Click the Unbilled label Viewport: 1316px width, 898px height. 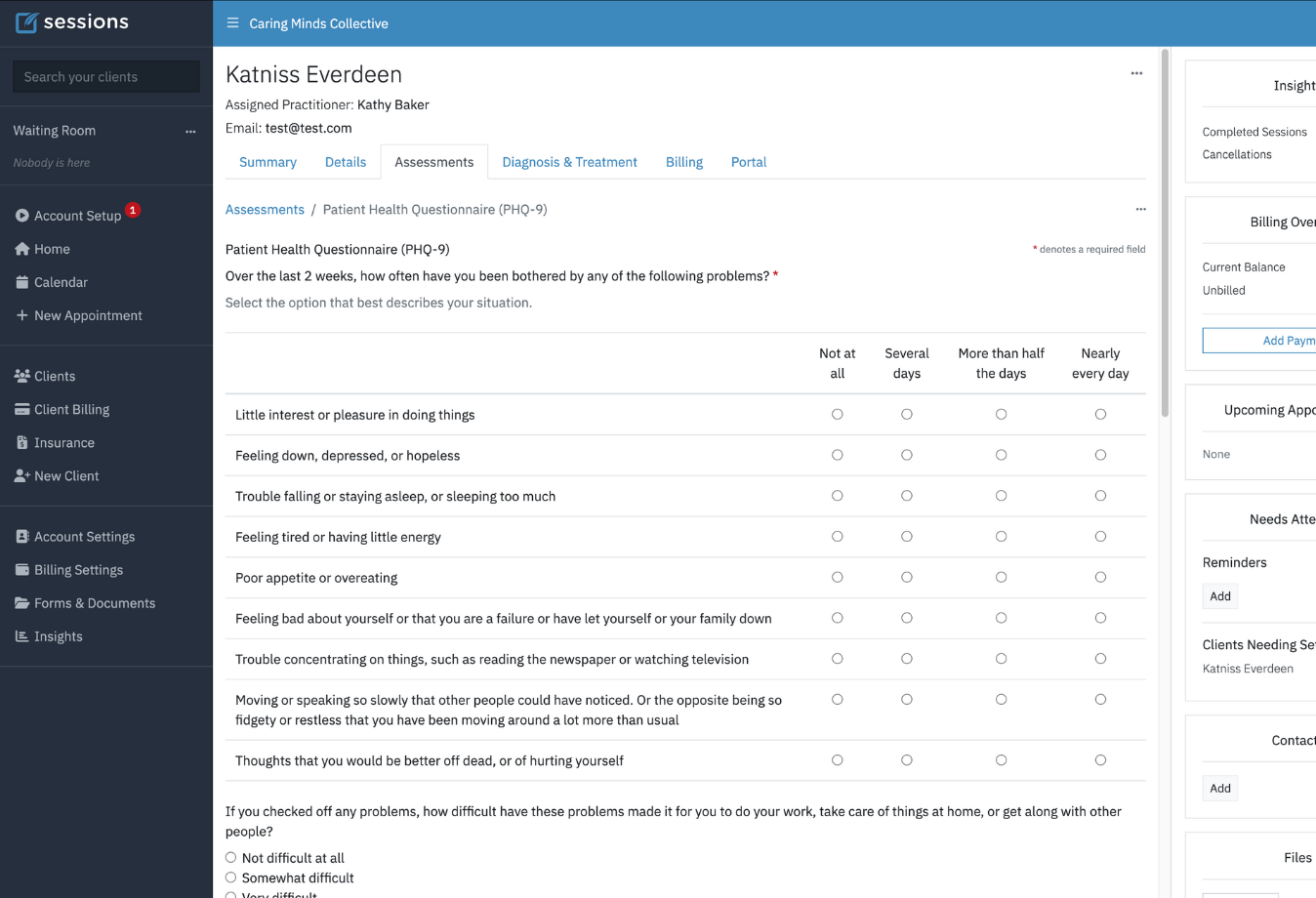(x=1224, y=290)
